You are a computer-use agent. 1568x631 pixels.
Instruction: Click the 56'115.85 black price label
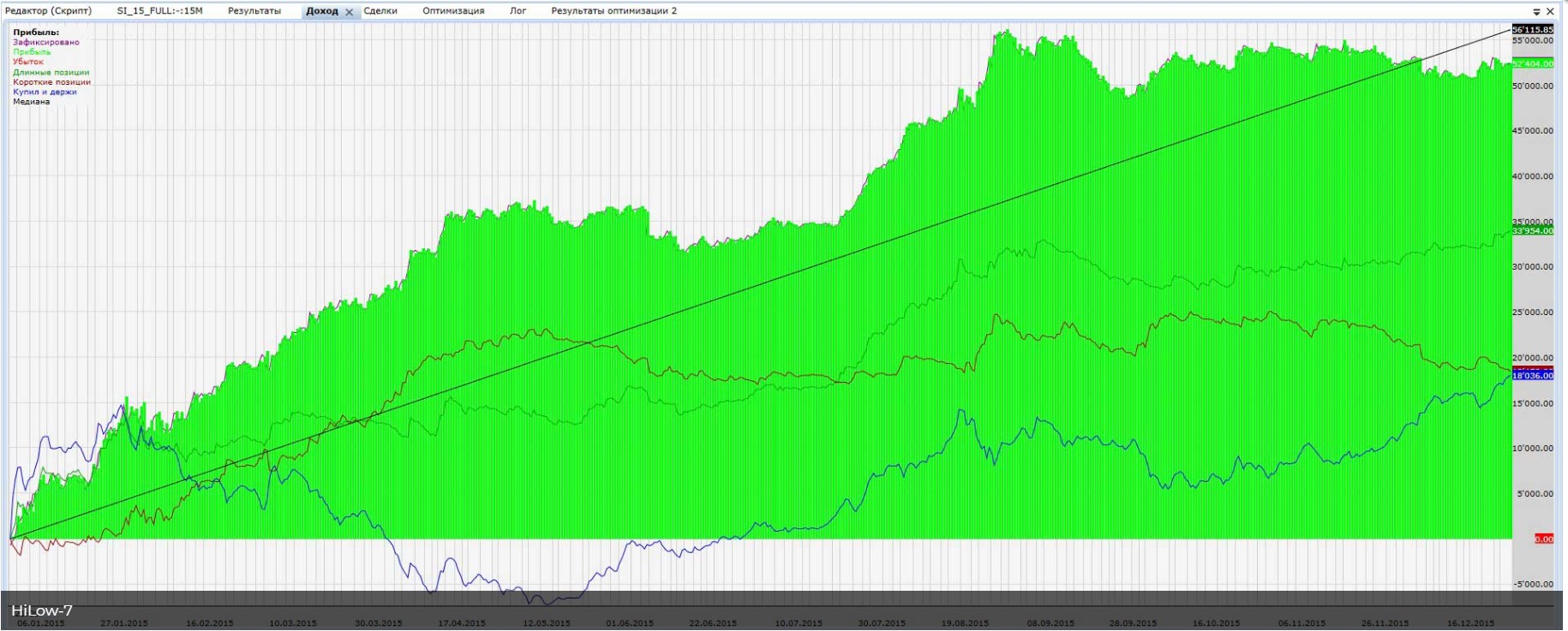1532,29
